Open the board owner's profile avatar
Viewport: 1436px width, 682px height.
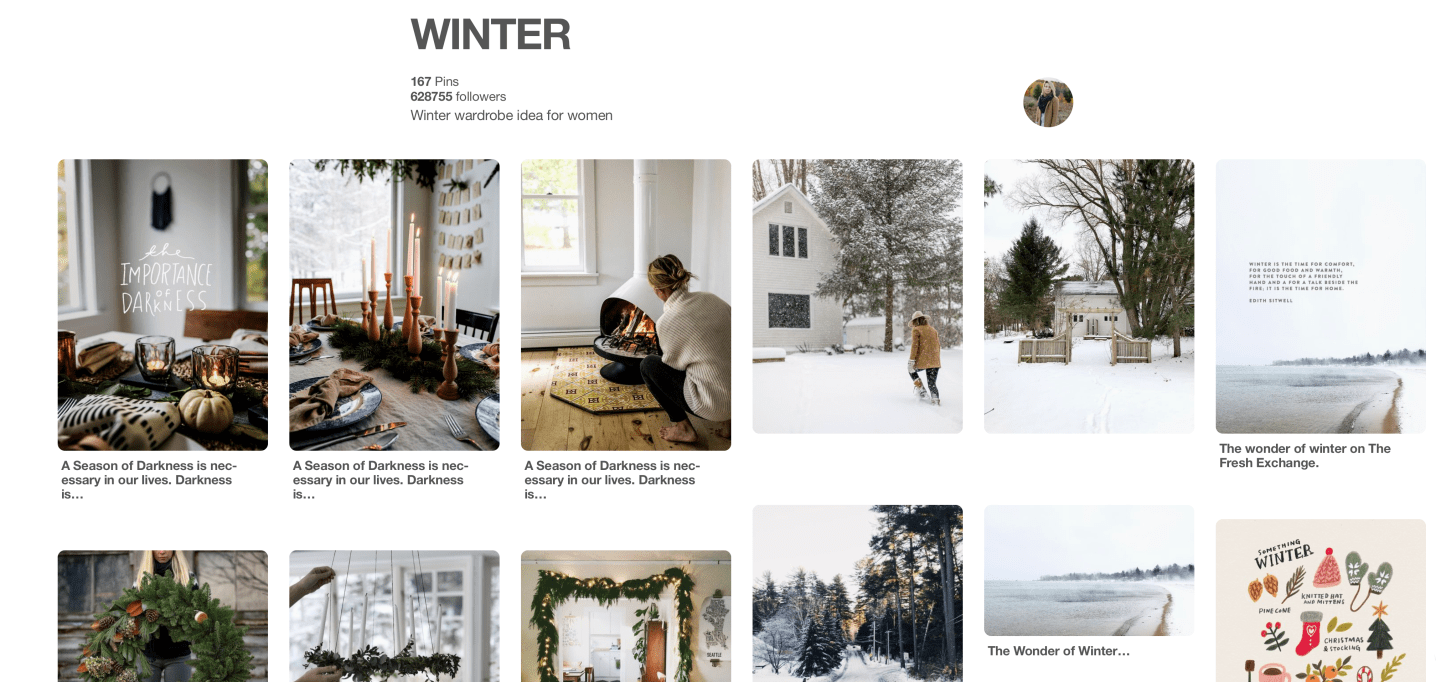(x=1048, y=102)
